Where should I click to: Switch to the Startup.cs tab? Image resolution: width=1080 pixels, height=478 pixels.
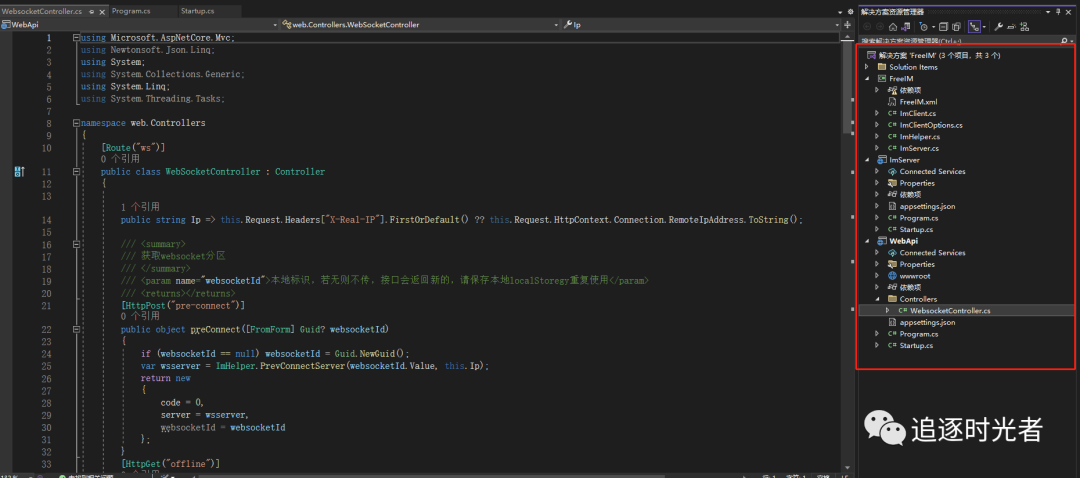click(x=197, y=10)
